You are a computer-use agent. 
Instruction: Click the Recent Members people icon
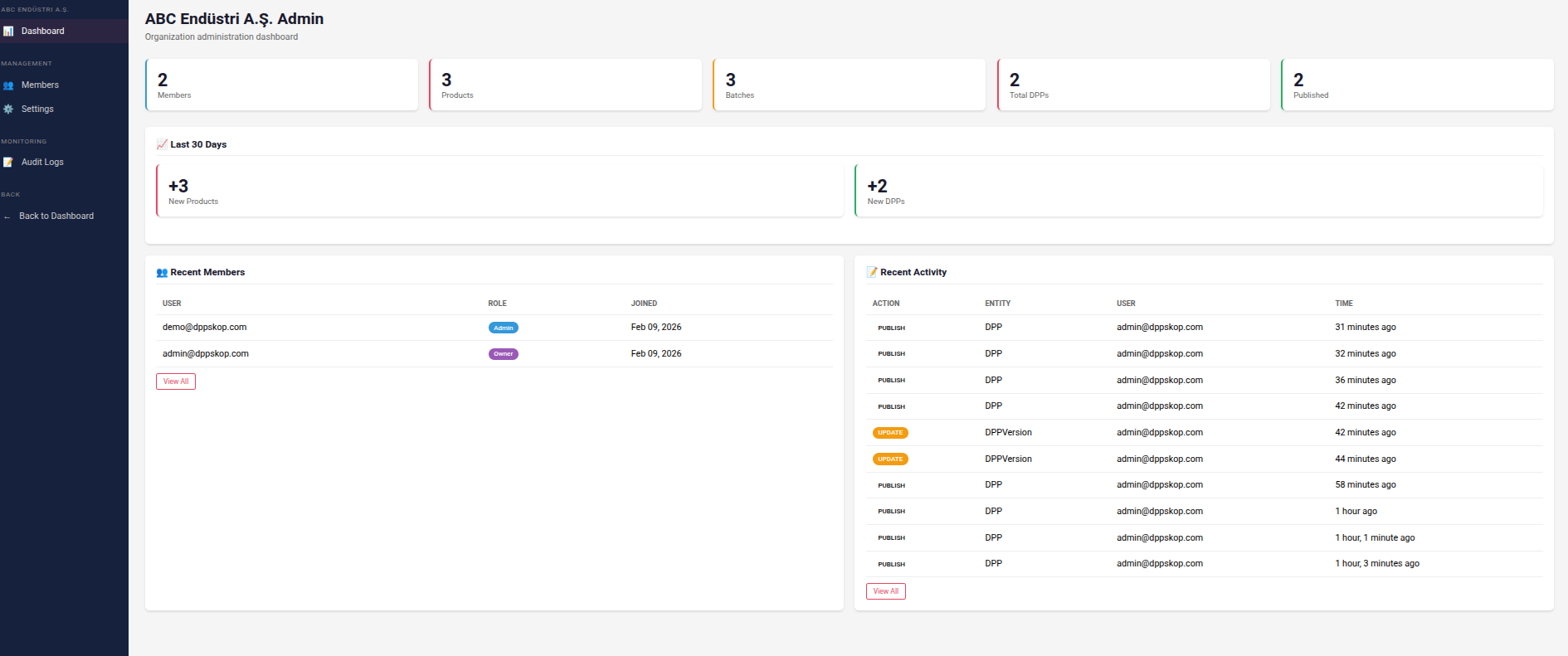(162, 272)
